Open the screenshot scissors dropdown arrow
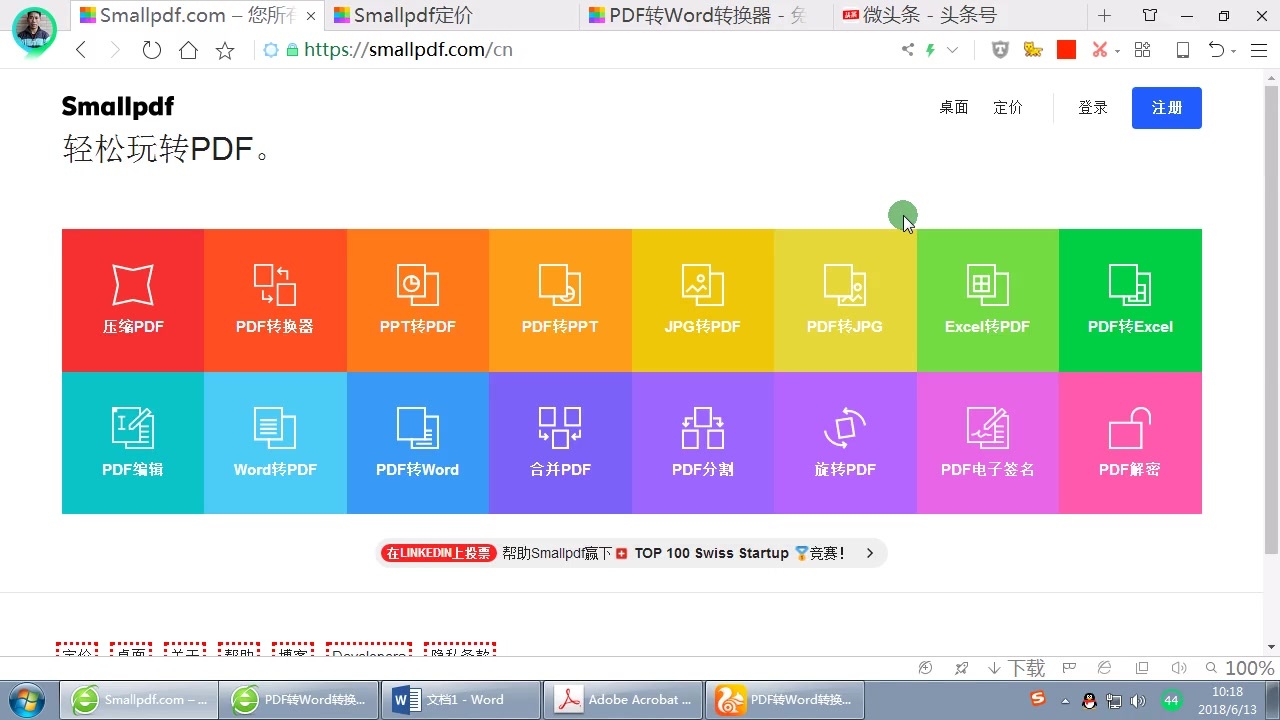This screenshot has height=720, width=1280. tap(1117, 51)
